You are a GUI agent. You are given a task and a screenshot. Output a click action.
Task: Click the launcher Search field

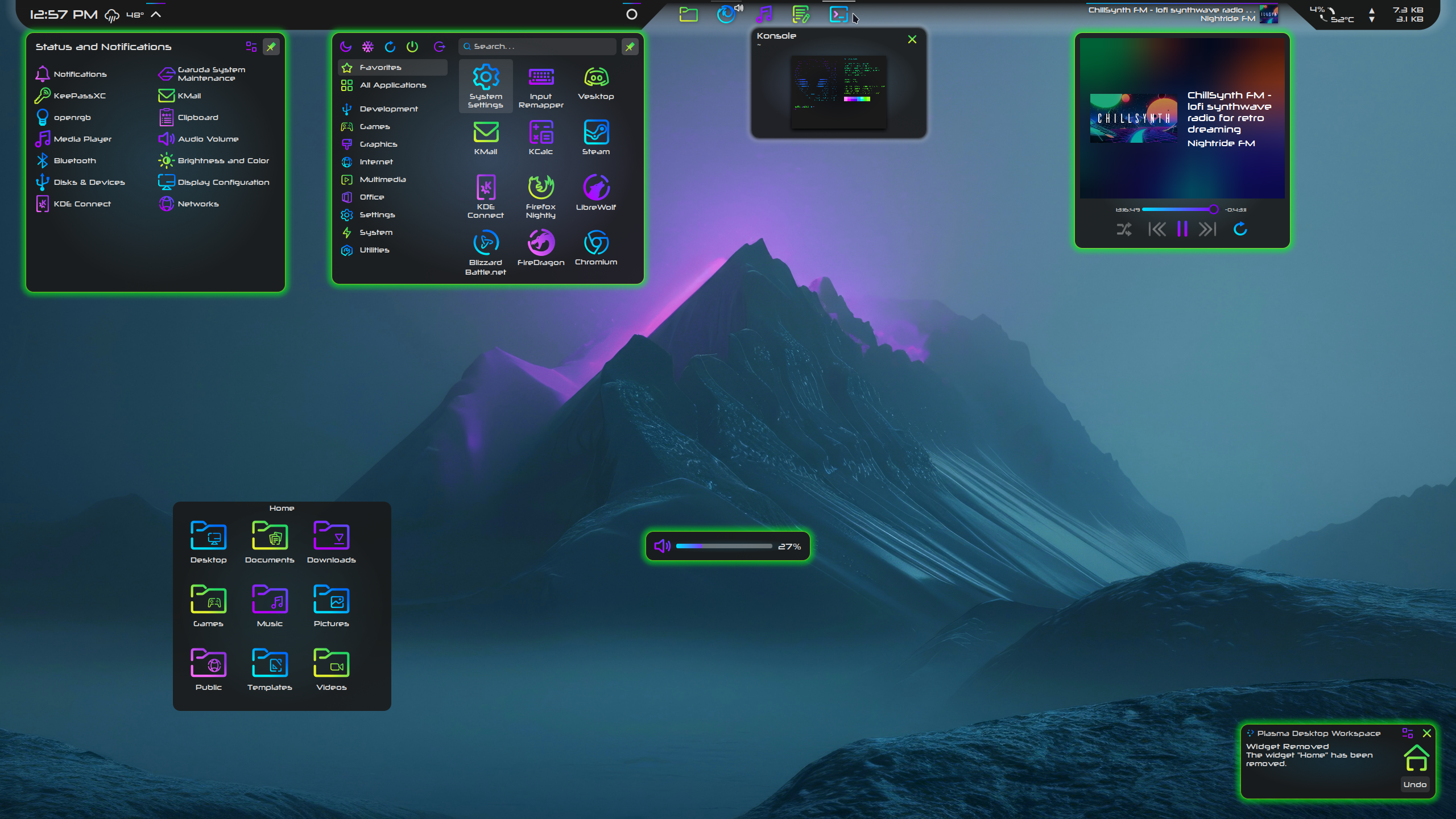[537, 47]
